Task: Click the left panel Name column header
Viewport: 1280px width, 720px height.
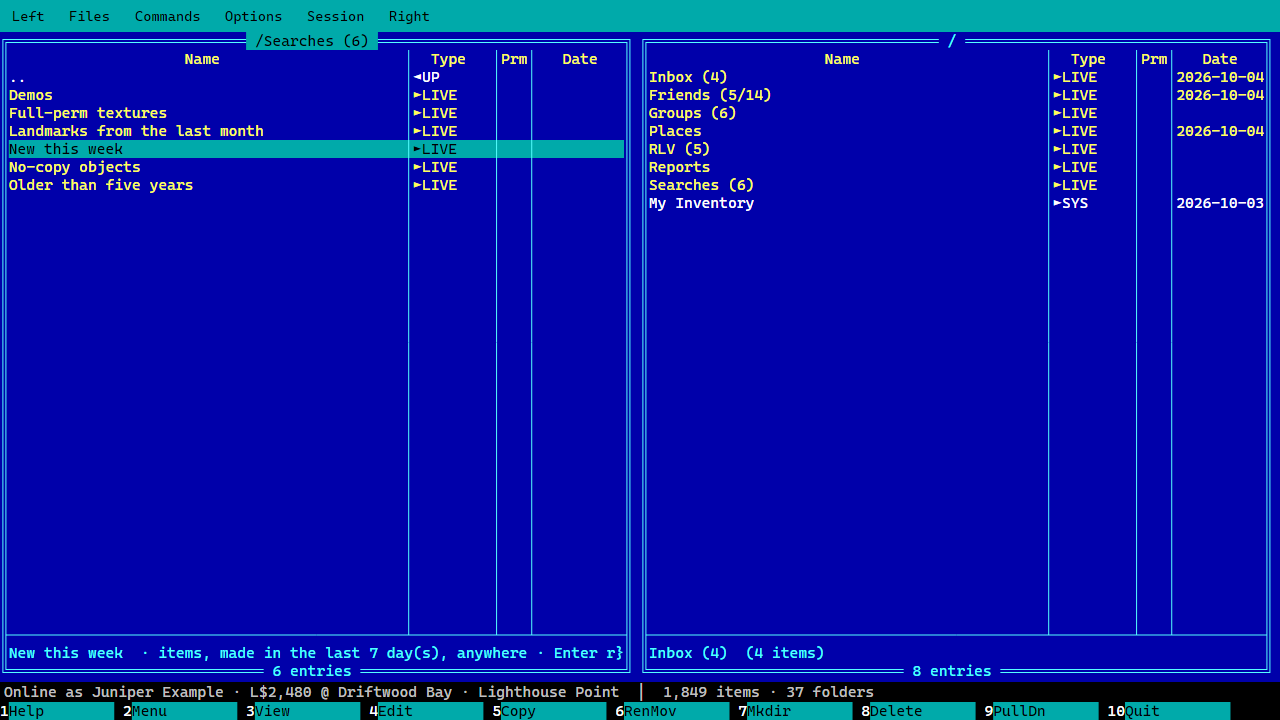Action: [202, 59]
